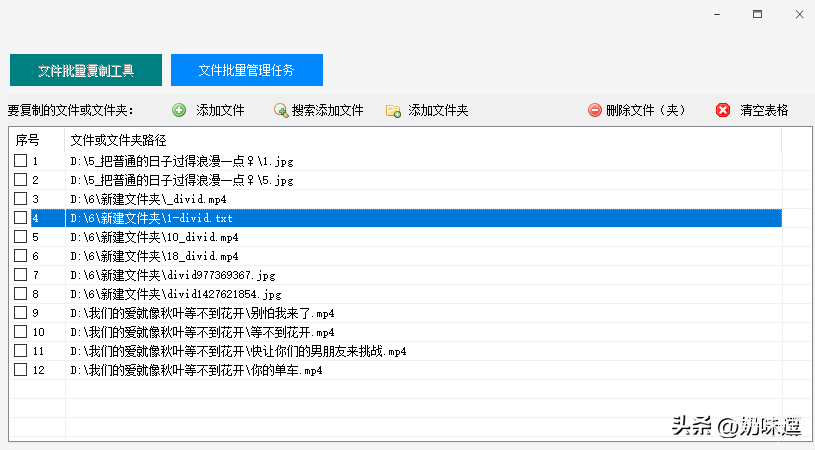Check the checkbox for highlighted row 4

tap(20, 218)
